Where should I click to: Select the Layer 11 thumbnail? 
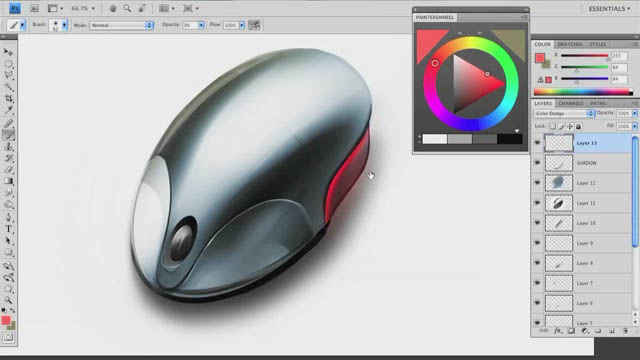coord(559,203)
